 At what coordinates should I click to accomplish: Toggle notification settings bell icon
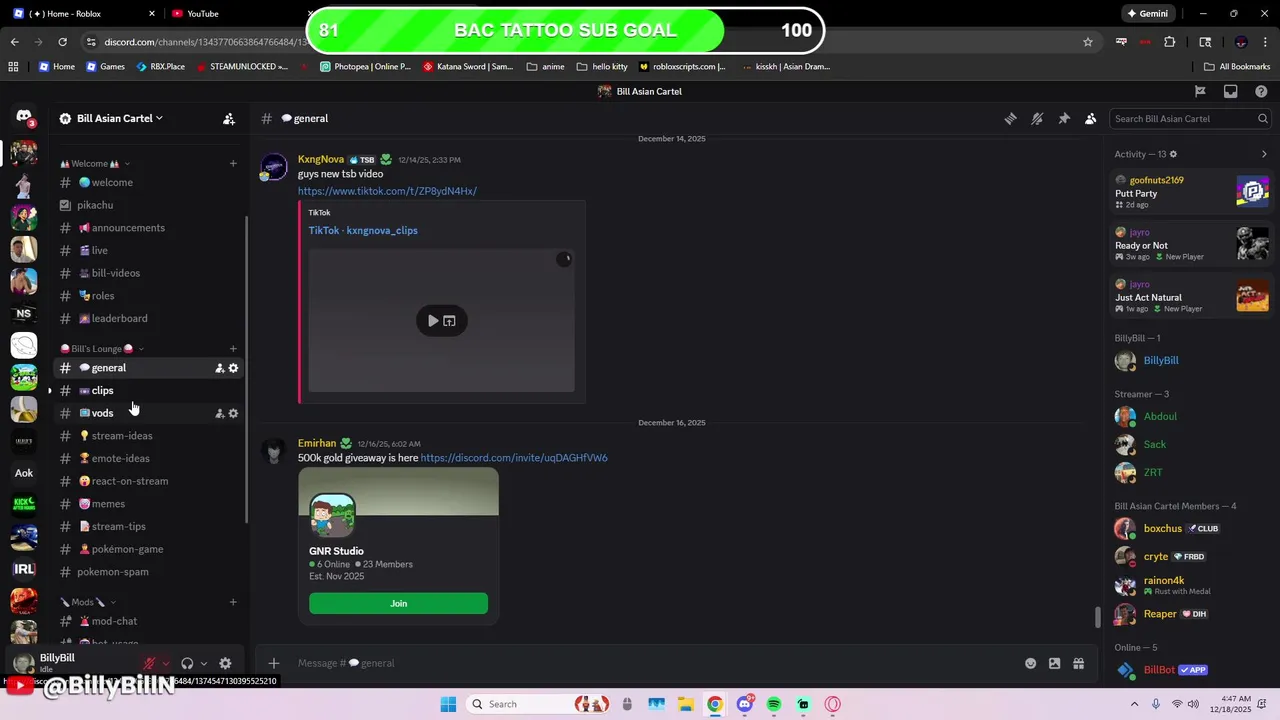coord(1037,118)
